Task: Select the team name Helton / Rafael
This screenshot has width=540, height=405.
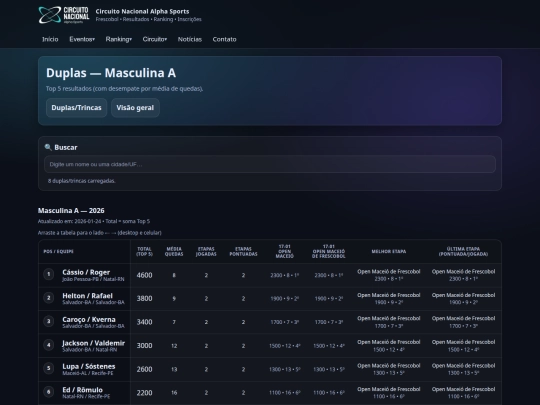Action: point(87,295)
